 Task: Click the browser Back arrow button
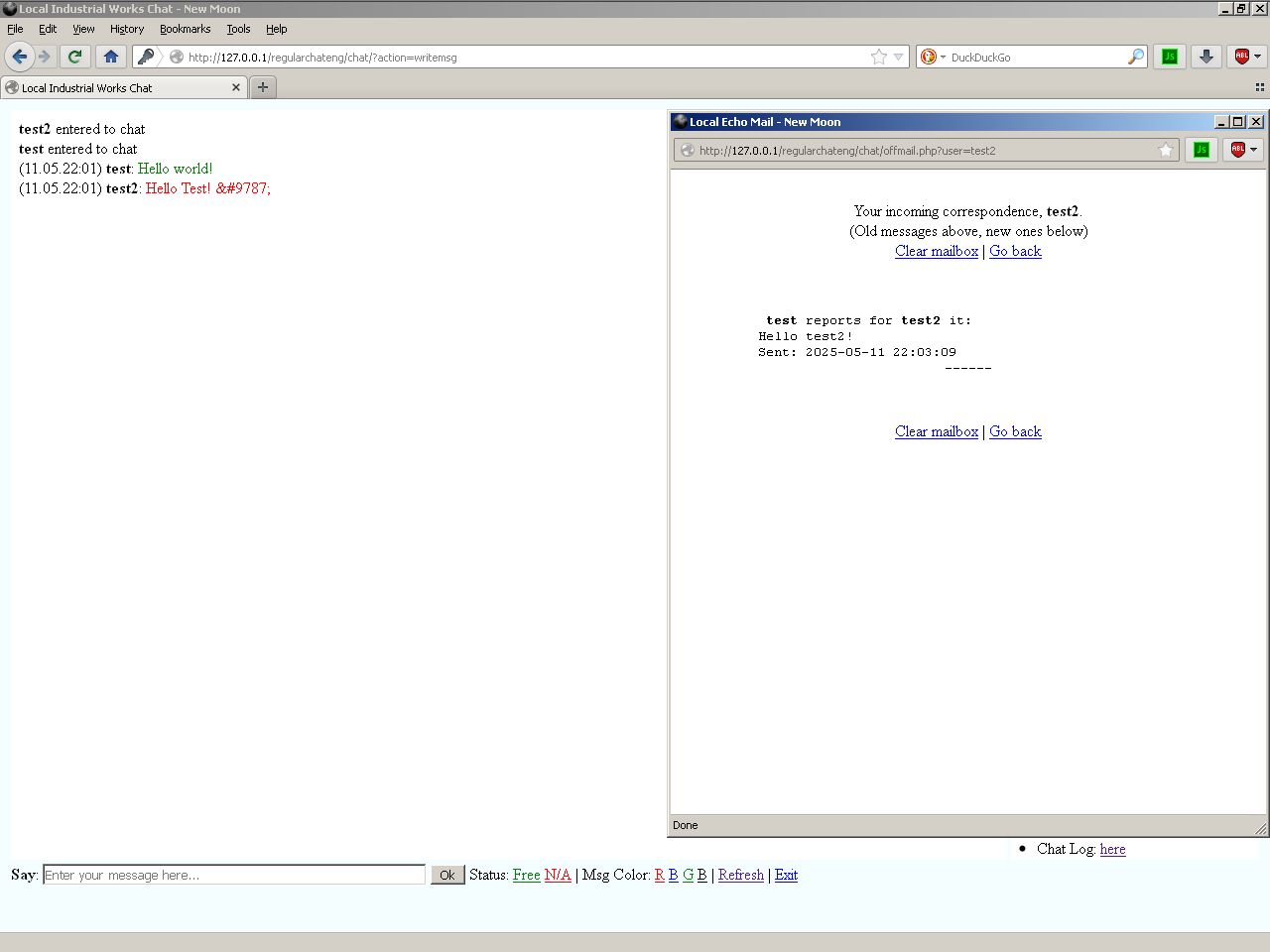coord(20,57)
